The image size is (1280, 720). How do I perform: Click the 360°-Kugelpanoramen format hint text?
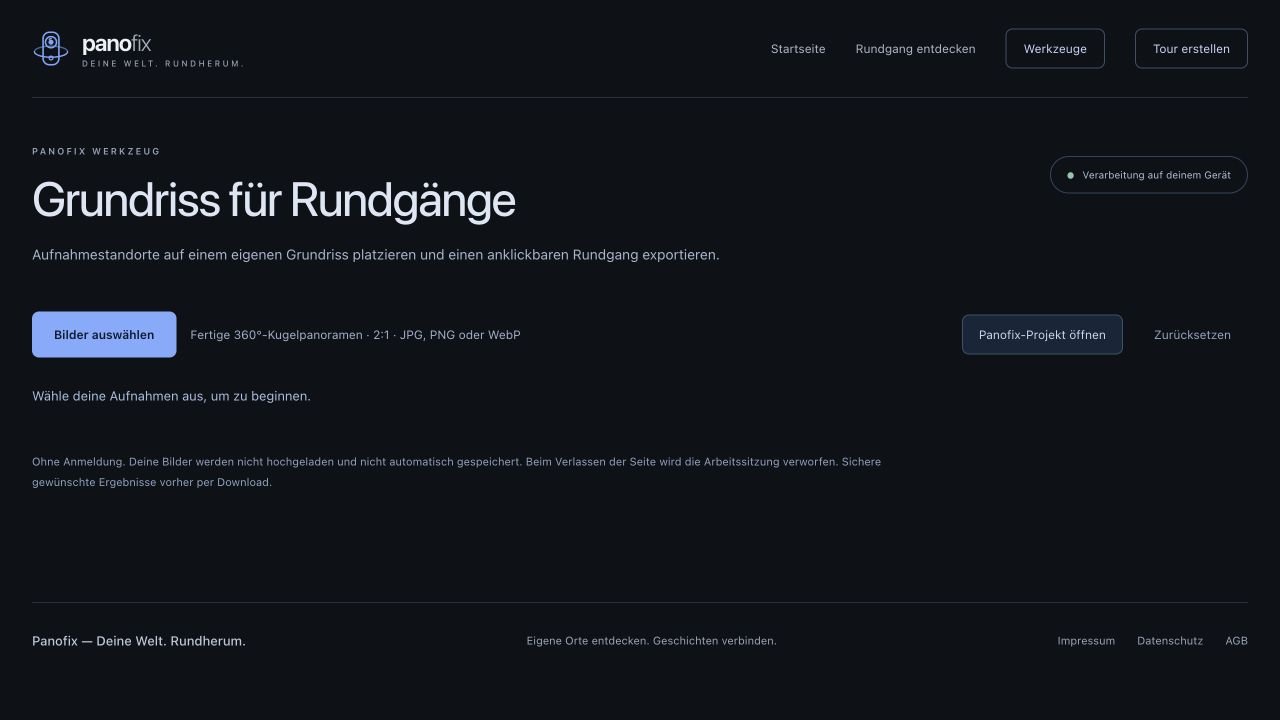(x=355, y=335)
